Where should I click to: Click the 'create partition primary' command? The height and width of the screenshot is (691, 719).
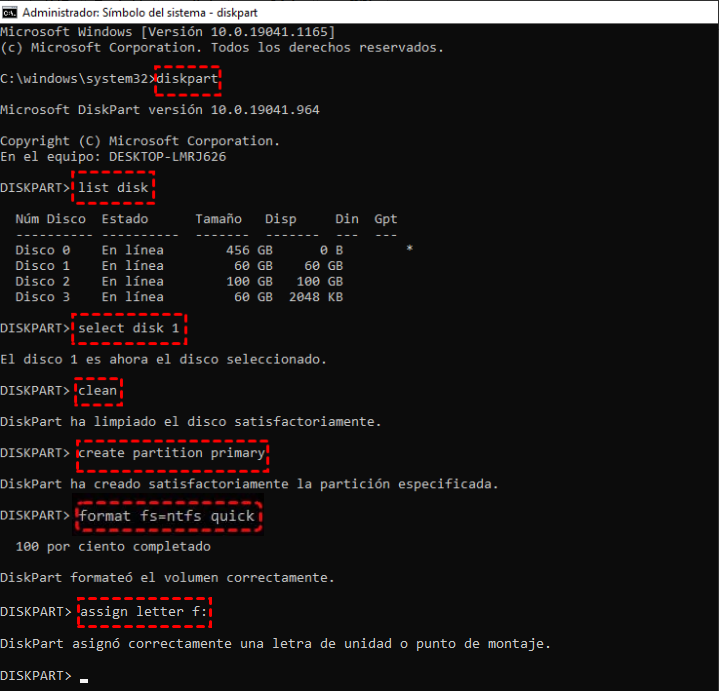[171, 453]
